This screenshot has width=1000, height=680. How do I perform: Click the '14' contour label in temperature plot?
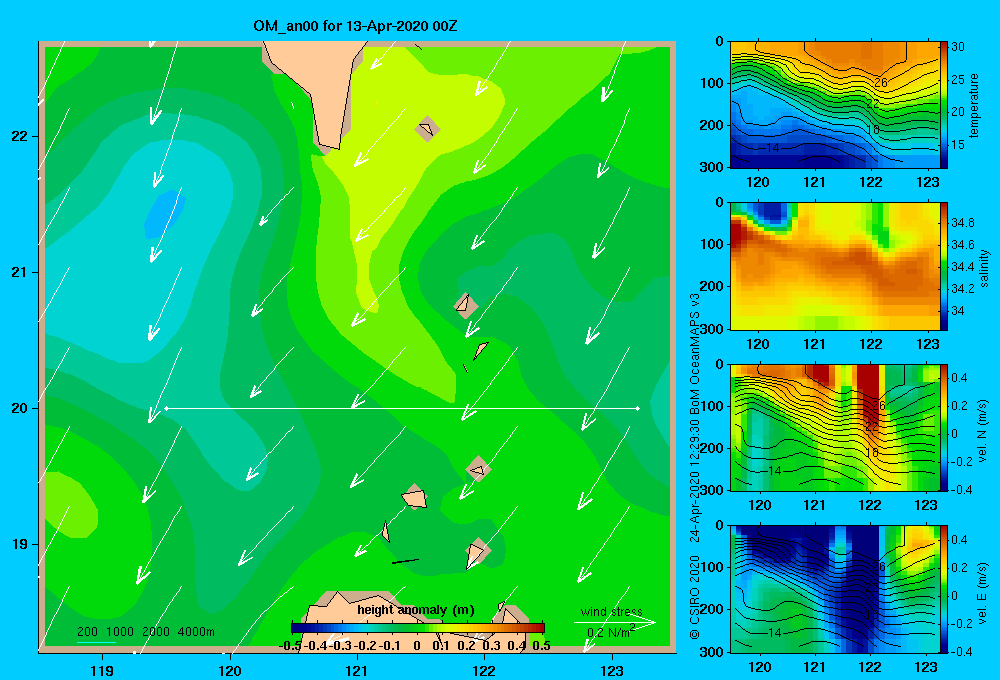click(x=772, y=148)
